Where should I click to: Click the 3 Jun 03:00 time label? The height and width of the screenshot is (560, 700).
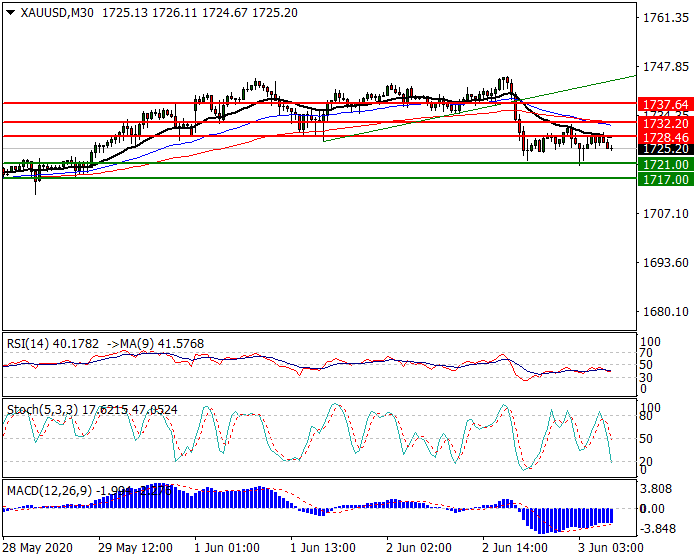611,547
